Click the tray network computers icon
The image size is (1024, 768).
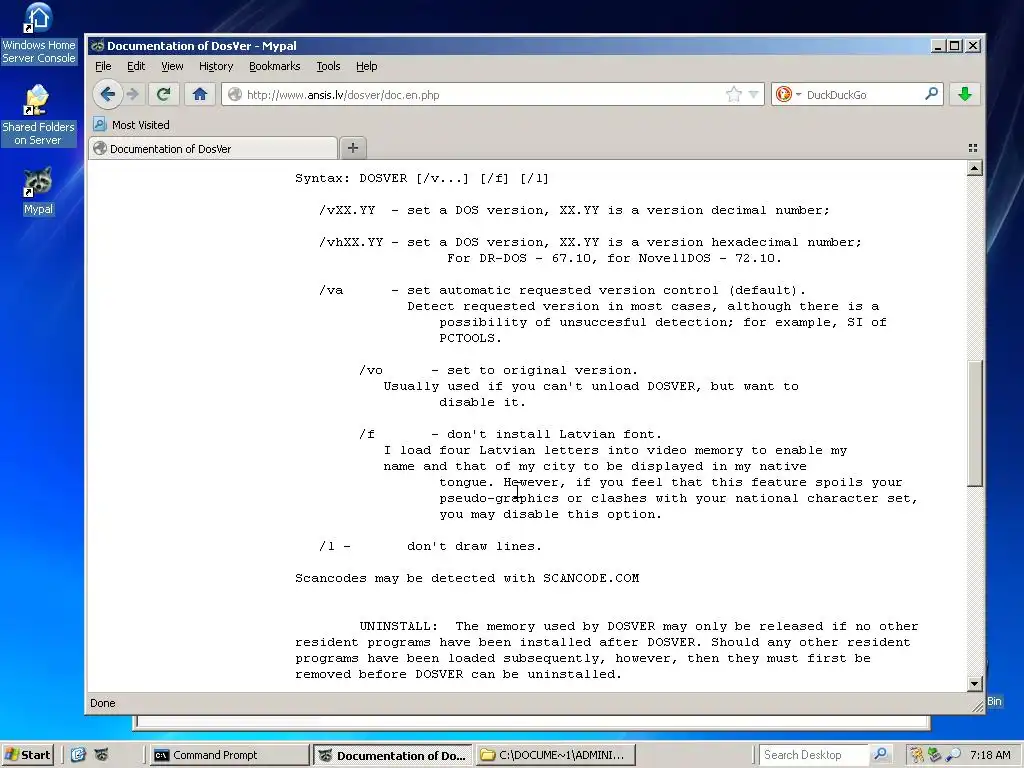point(935,755)
